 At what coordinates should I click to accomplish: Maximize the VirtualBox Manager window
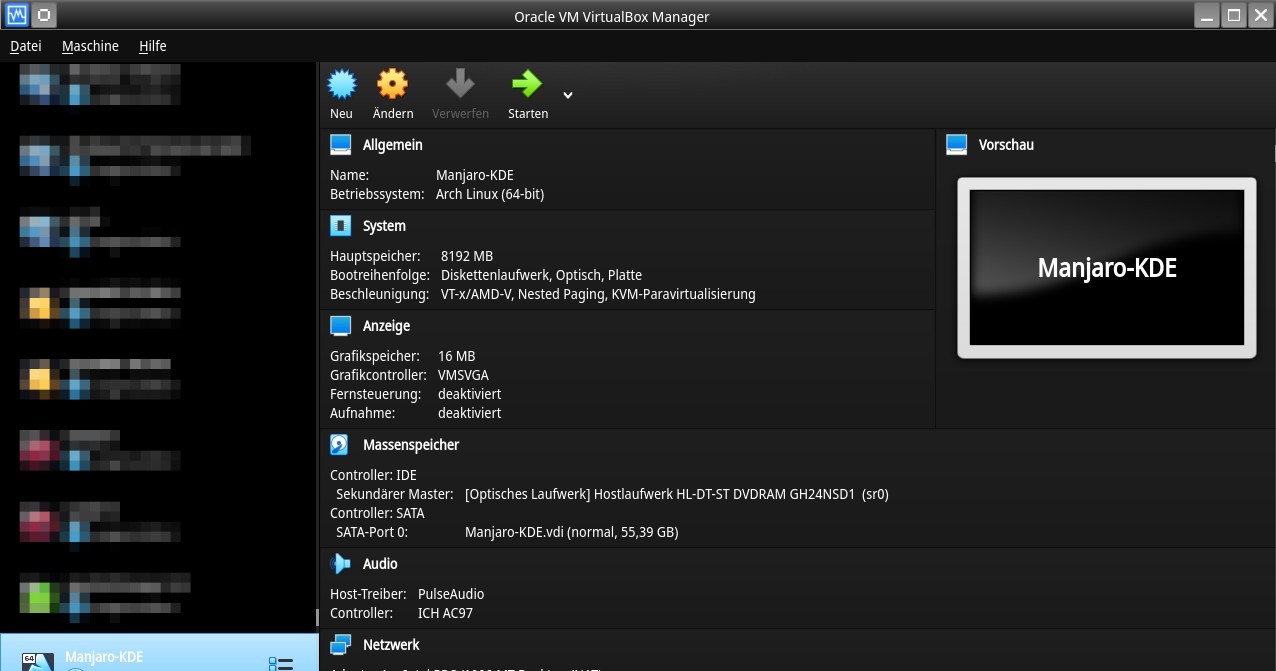point(1233,15)
